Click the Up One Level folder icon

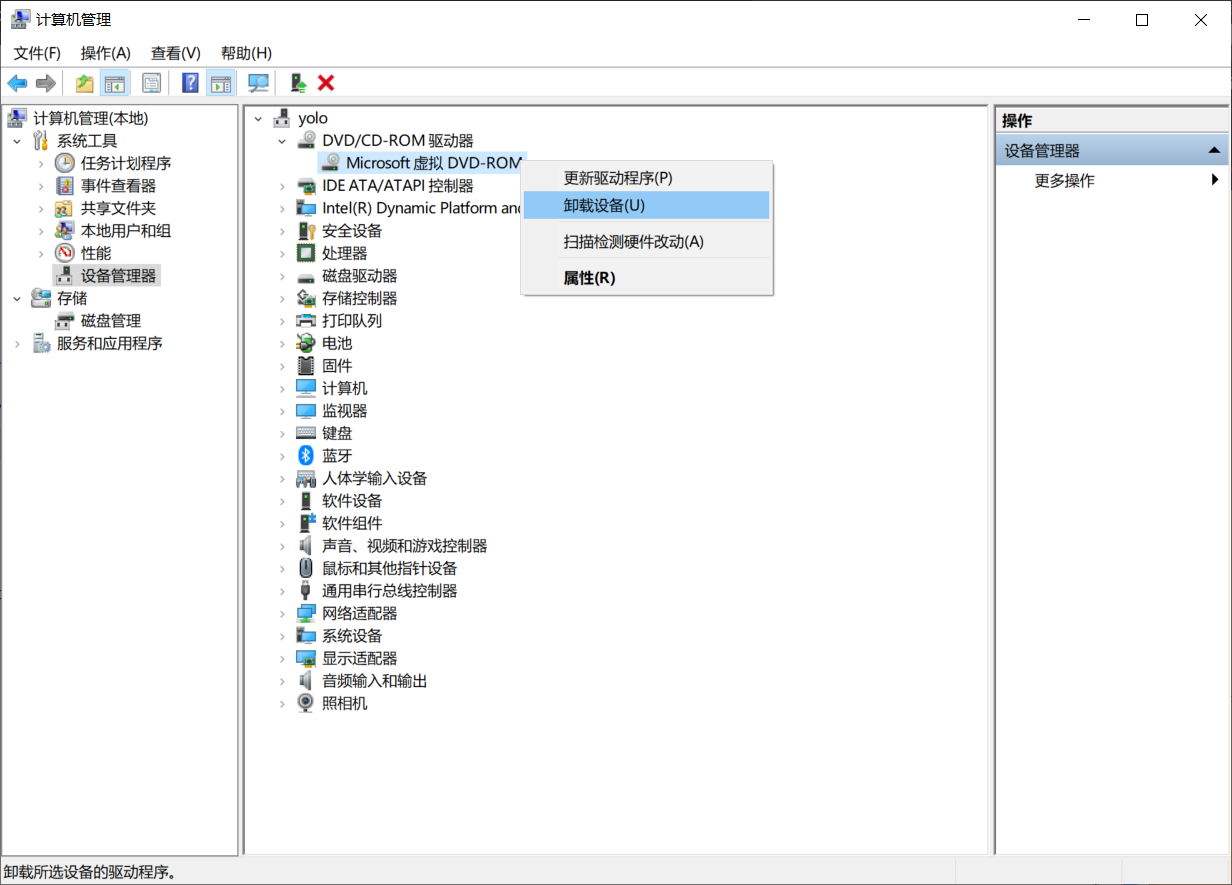click(85, 83)
